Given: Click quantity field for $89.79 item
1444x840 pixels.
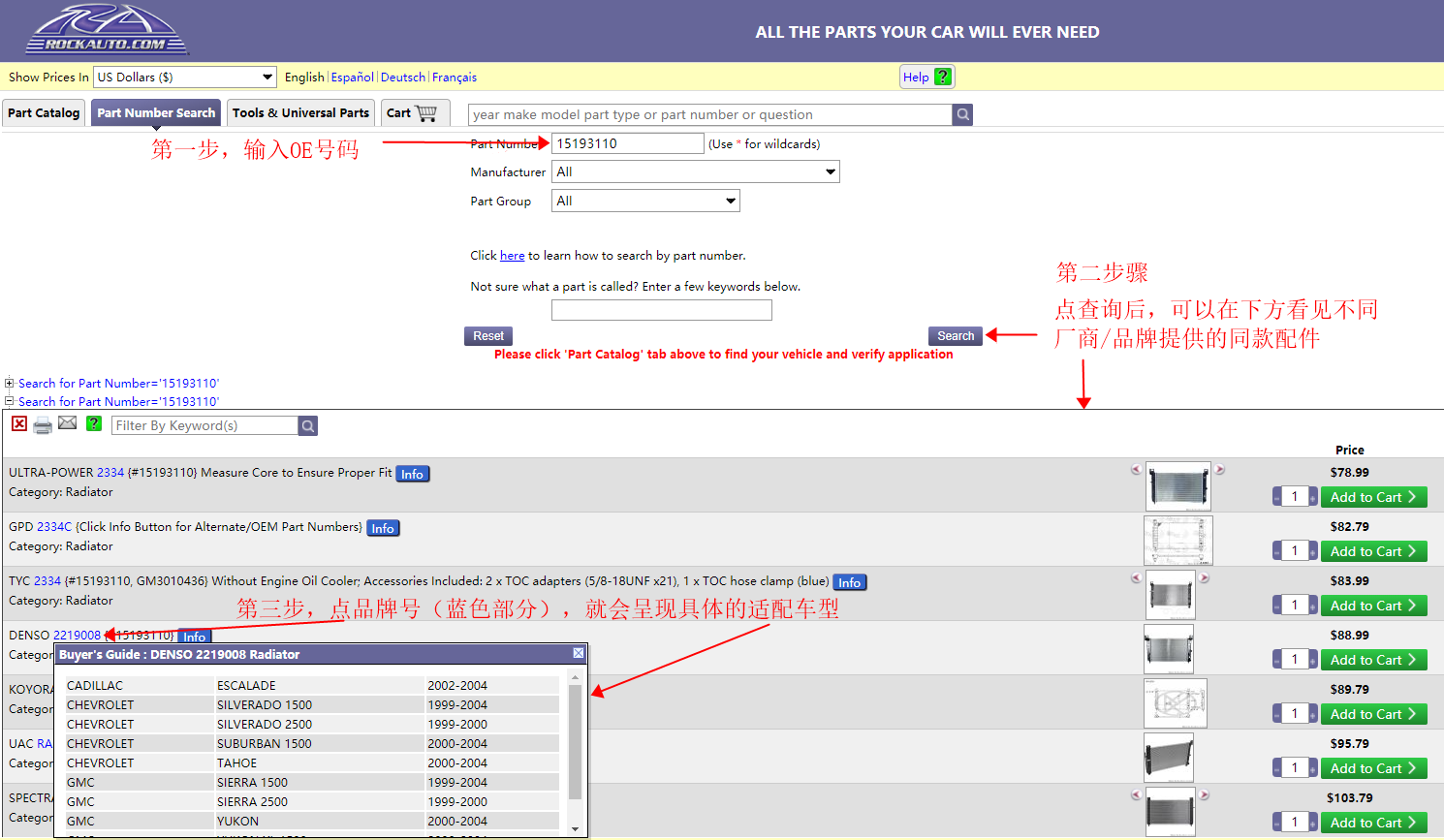Looking at the screenshot, I should 1295,714.
